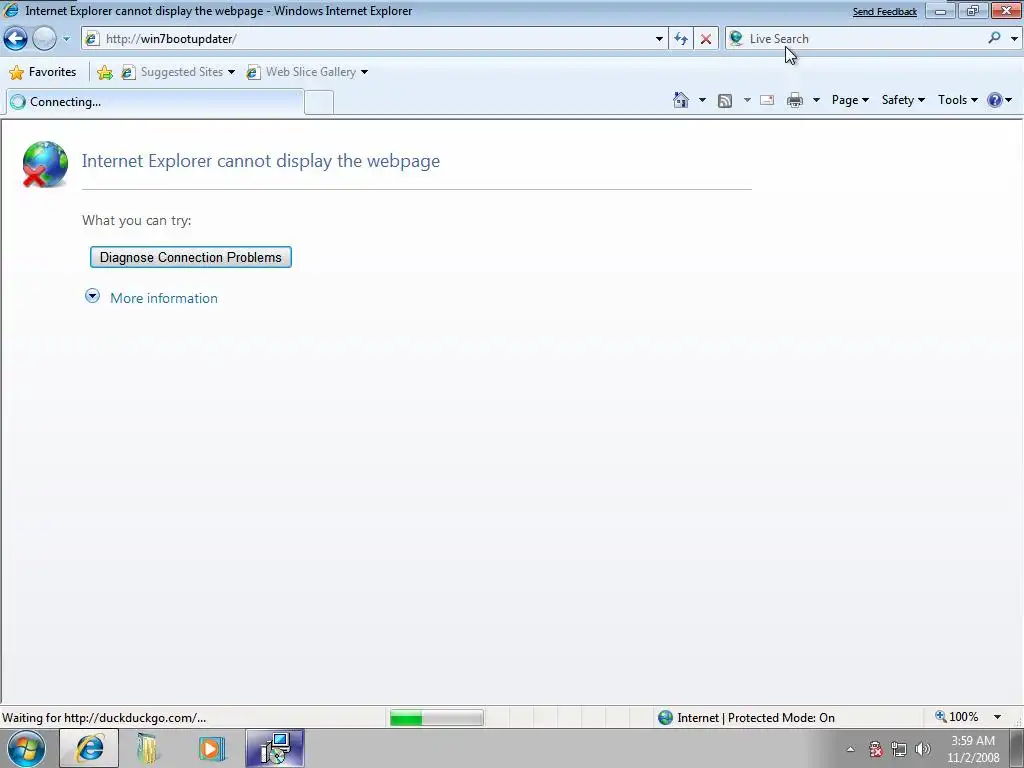
Task: Expand the Home button dropdown arrow
Action: pyautogui.click(x=702, y=100)
